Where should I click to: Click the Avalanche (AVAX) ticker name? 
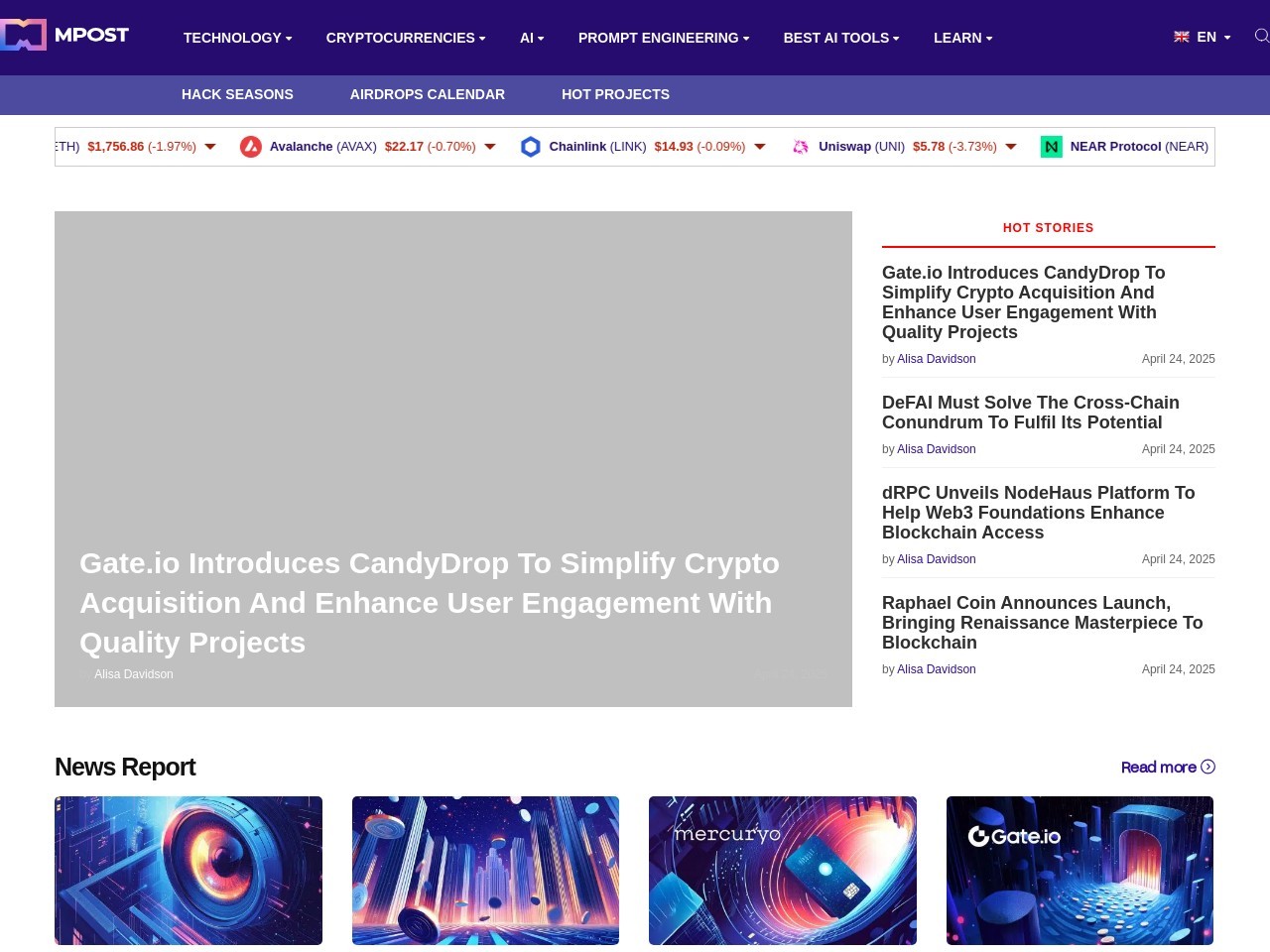(x=323, y=147)
